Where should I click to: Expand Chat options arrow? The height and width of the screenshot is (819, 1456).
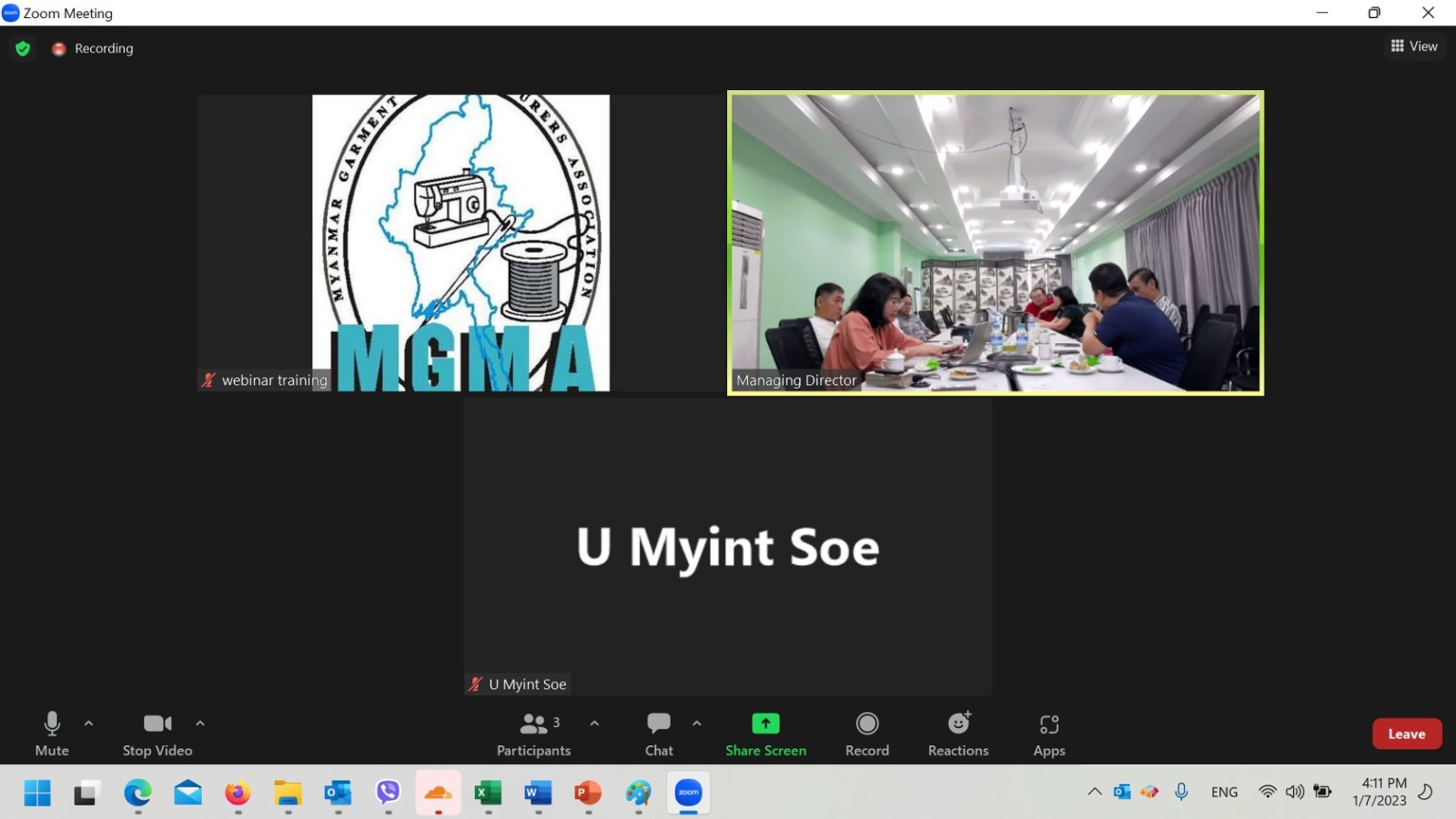(x=697, y=723)
